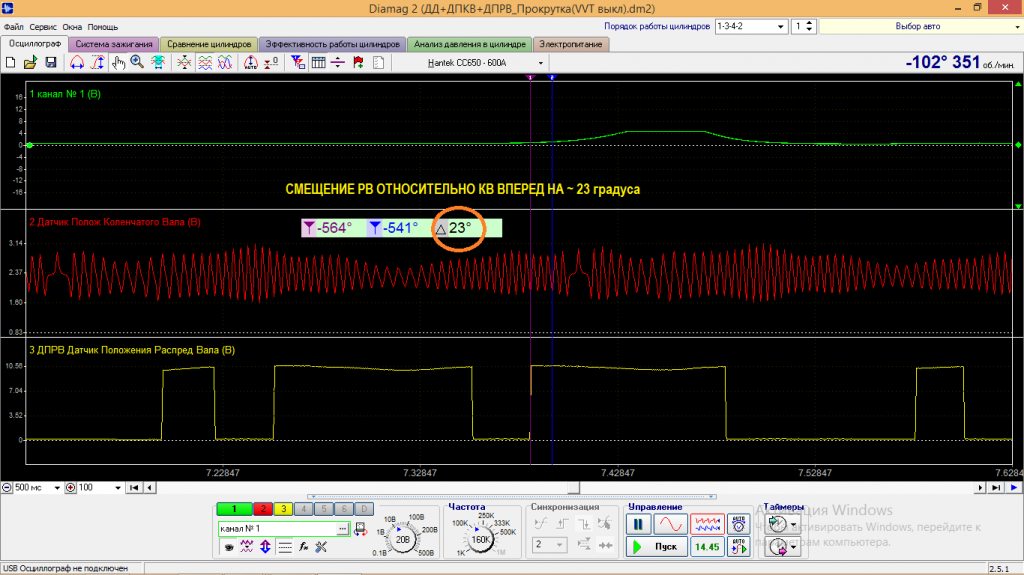Switch to Электропитание tab
Image resolution: width=1024 pixels, height=575 pixels.
[571, 44]
